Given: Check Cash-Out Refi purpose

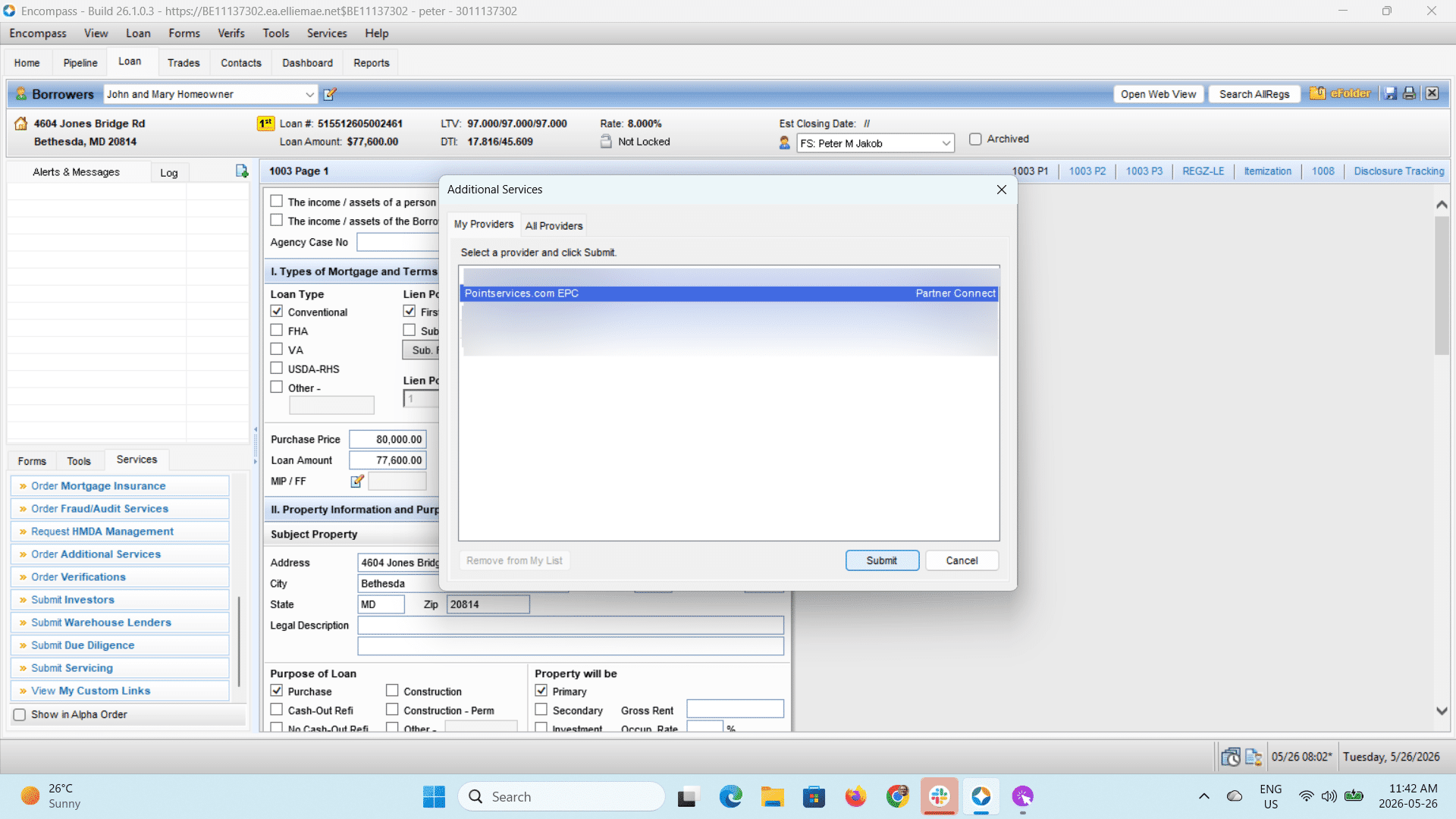Looking at the screenshot, I should 277,710.
